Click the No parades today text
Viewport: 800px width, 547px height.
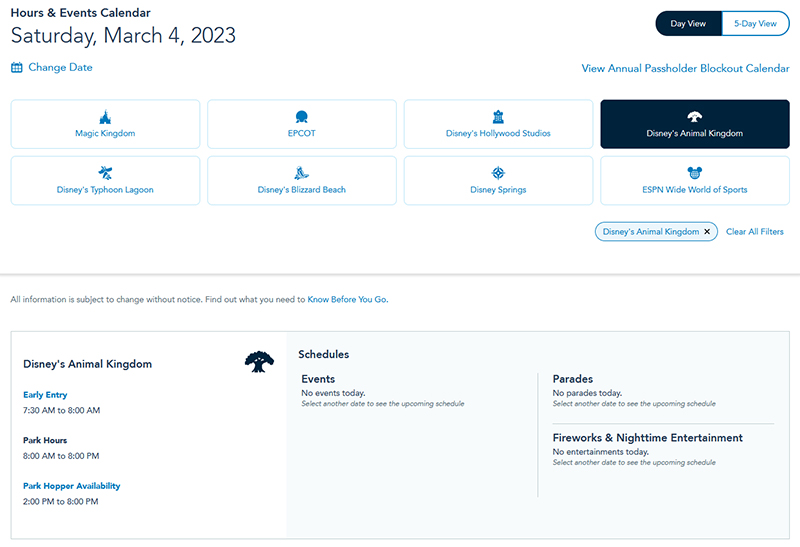[587, 393]
